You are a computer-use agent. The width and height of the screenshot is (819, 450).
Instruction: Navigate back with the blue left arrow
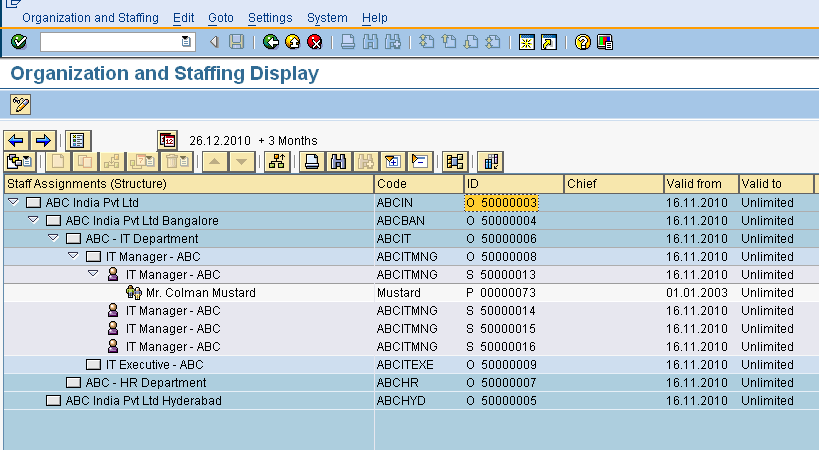[x=16, y=140]
